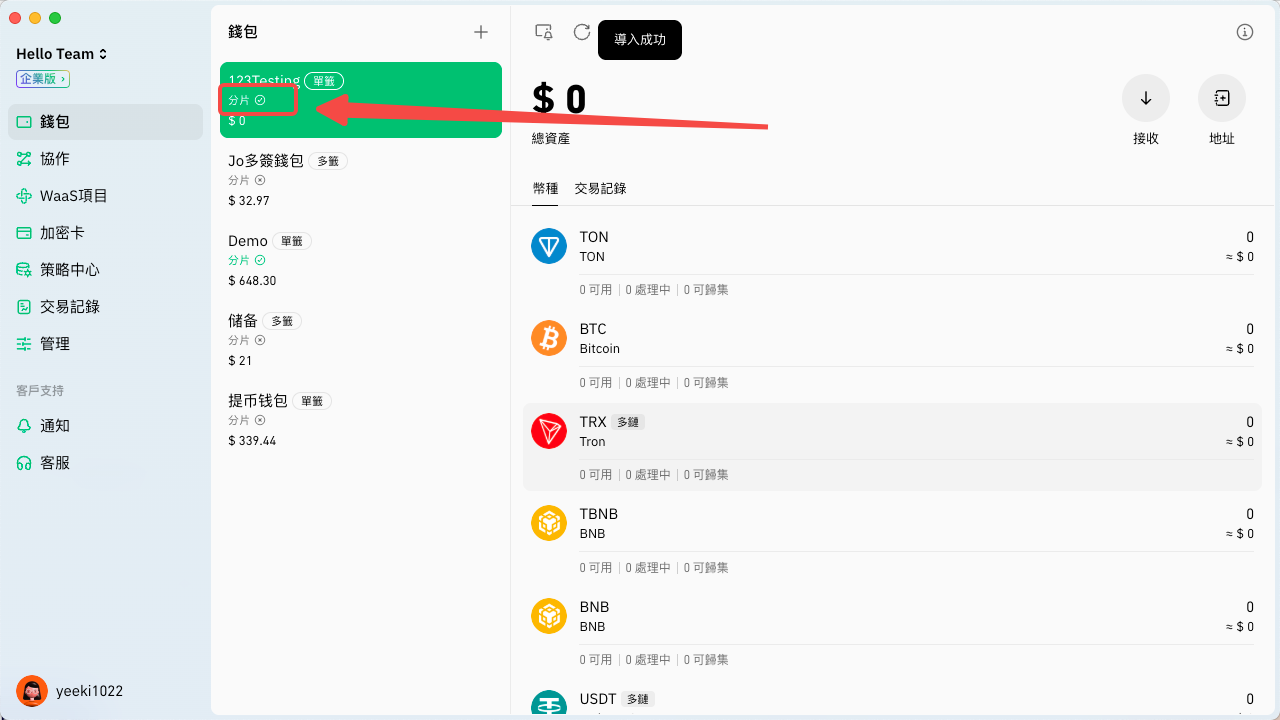Go to WaaS項目 in sidebar

pyautogui.click(x=73, y=196)
